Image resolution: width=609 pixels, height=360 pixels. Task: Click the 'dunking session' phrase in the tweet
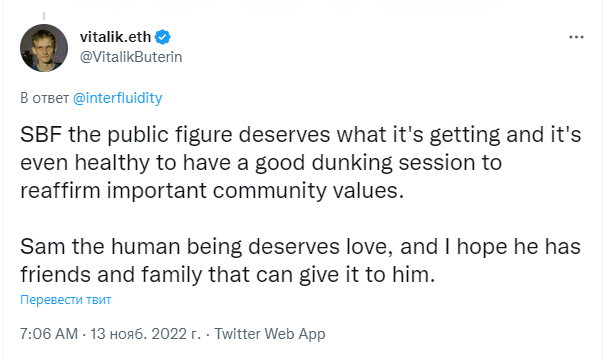click(x=391, y=163)
